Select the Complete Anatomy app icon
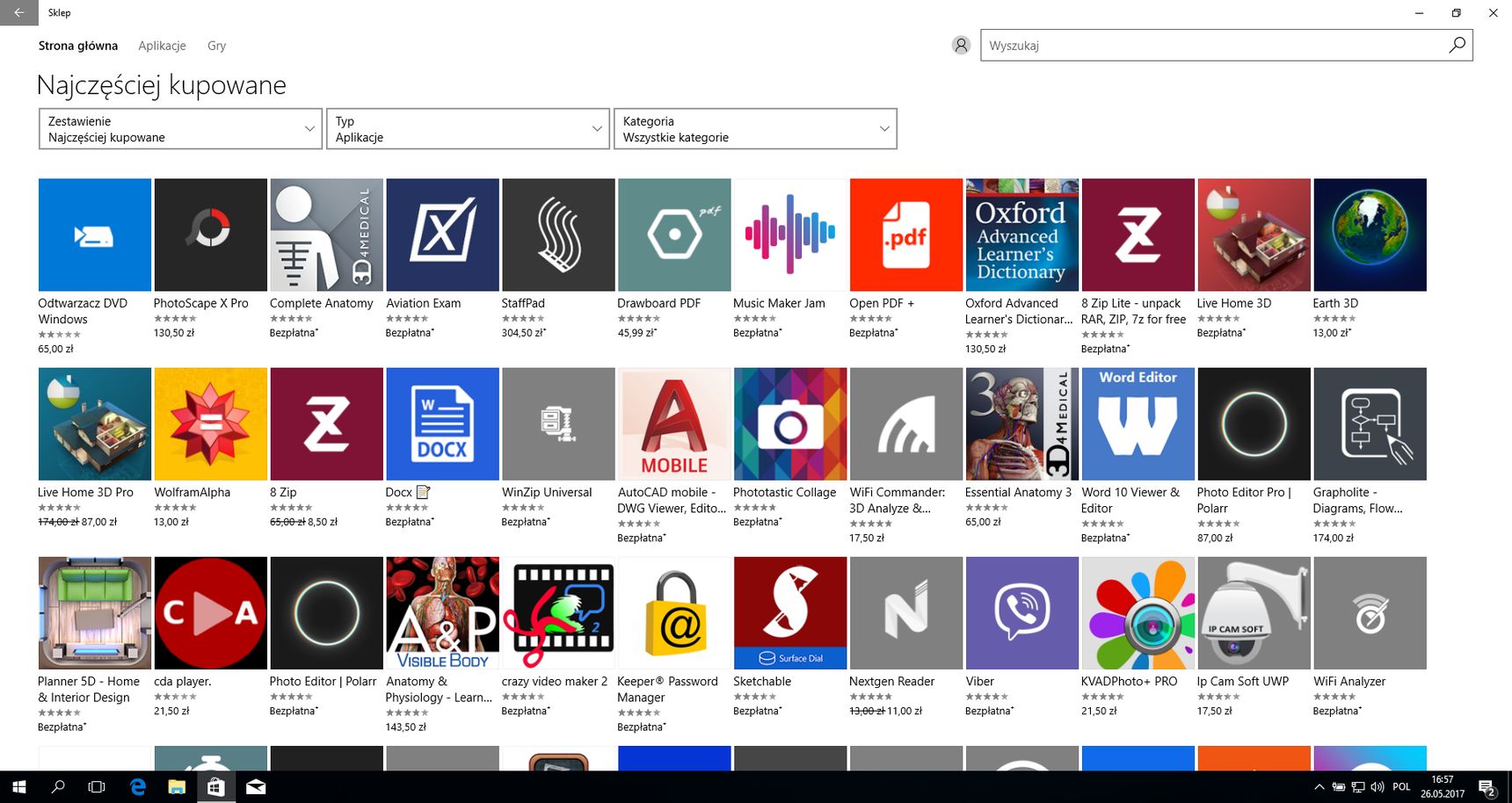This screenshot has height=803, width=1512. 326,235
